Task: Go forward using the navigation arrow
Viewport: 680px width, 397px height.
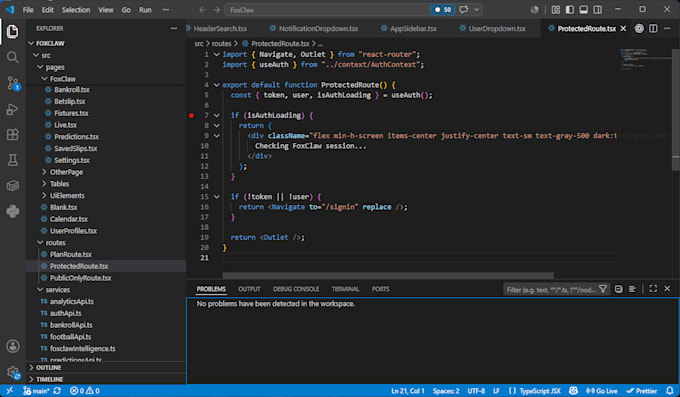Action: [216, 10]
